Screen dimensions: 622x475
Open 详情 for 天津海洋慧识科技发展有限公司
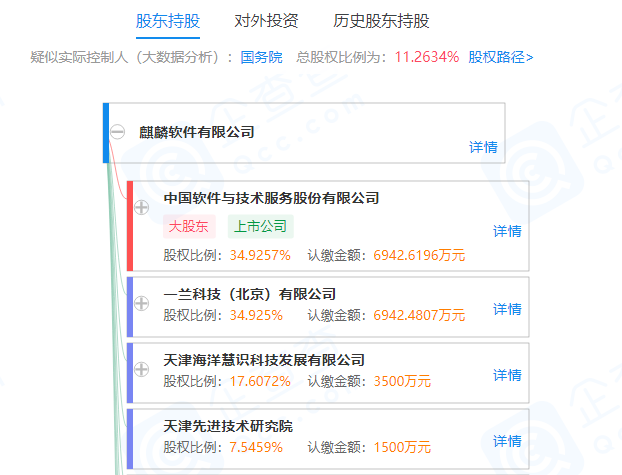pyautogui.click(x=507, y=375)
